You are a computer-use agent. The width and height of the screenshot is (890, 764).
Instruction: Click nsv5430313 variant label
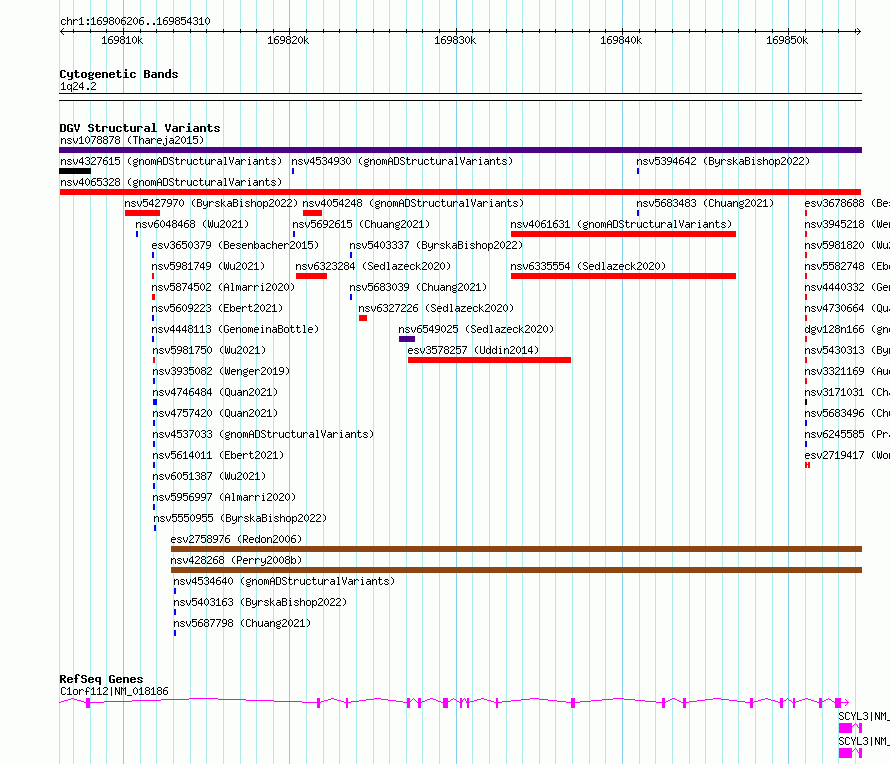(847, 350)
